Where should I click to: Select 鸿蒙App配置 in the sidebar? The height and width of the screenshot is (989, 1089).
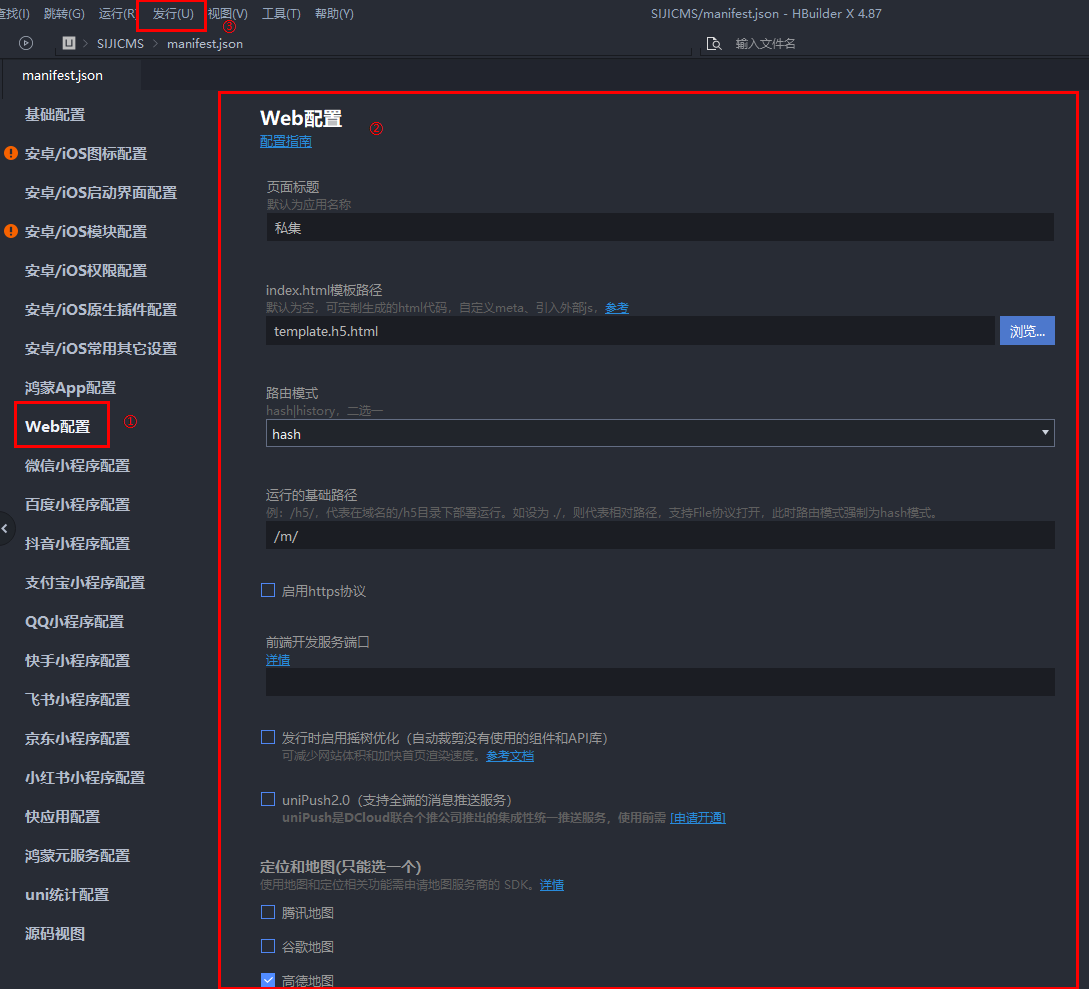pyautogui.click(x=70, y=388)
